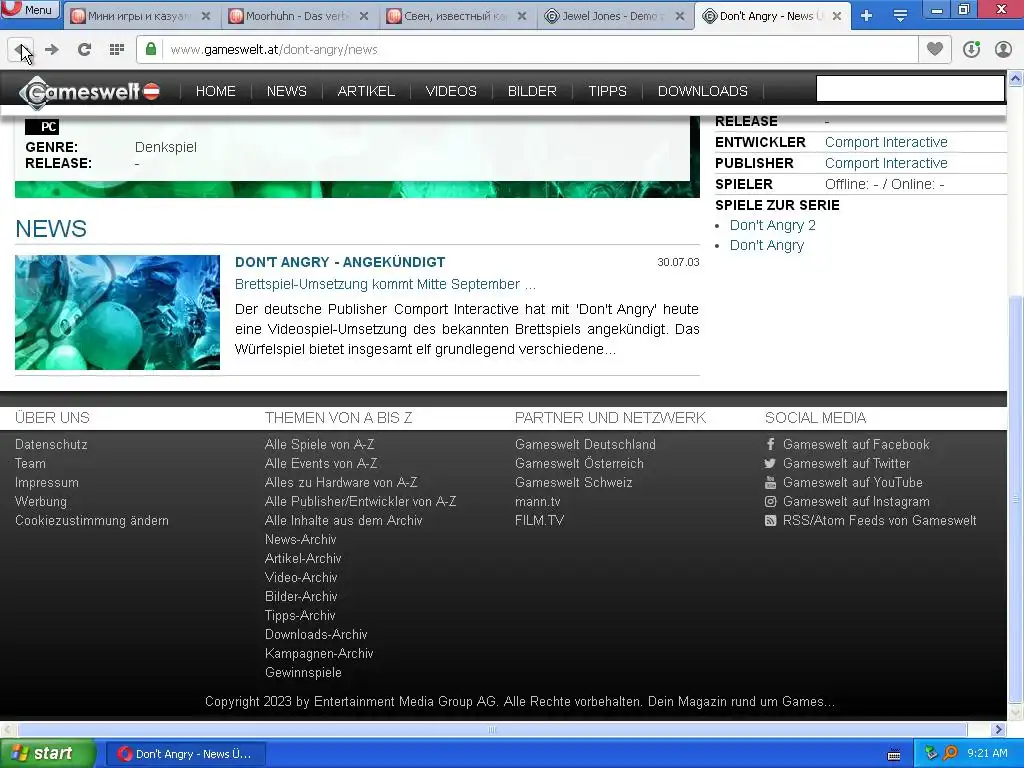Image resolution: width=1024 pixels, height=768 pixels.
Task: Open DOWNLOADS in Gameswelt navigation
Action: [x=703, y=91]
